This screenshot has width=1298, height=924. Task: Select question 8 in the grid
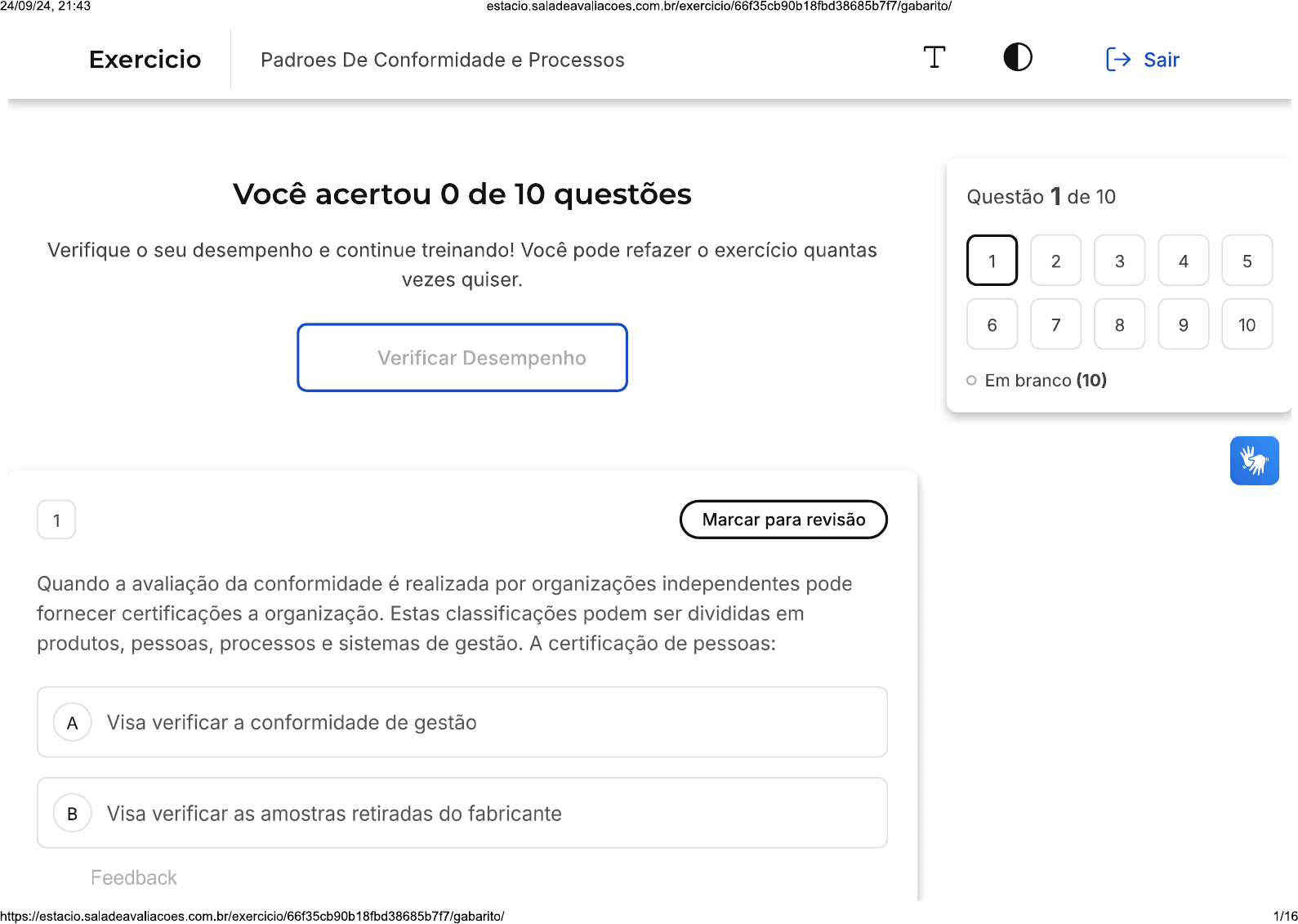pyautogui.click(x=1120, y=324)
